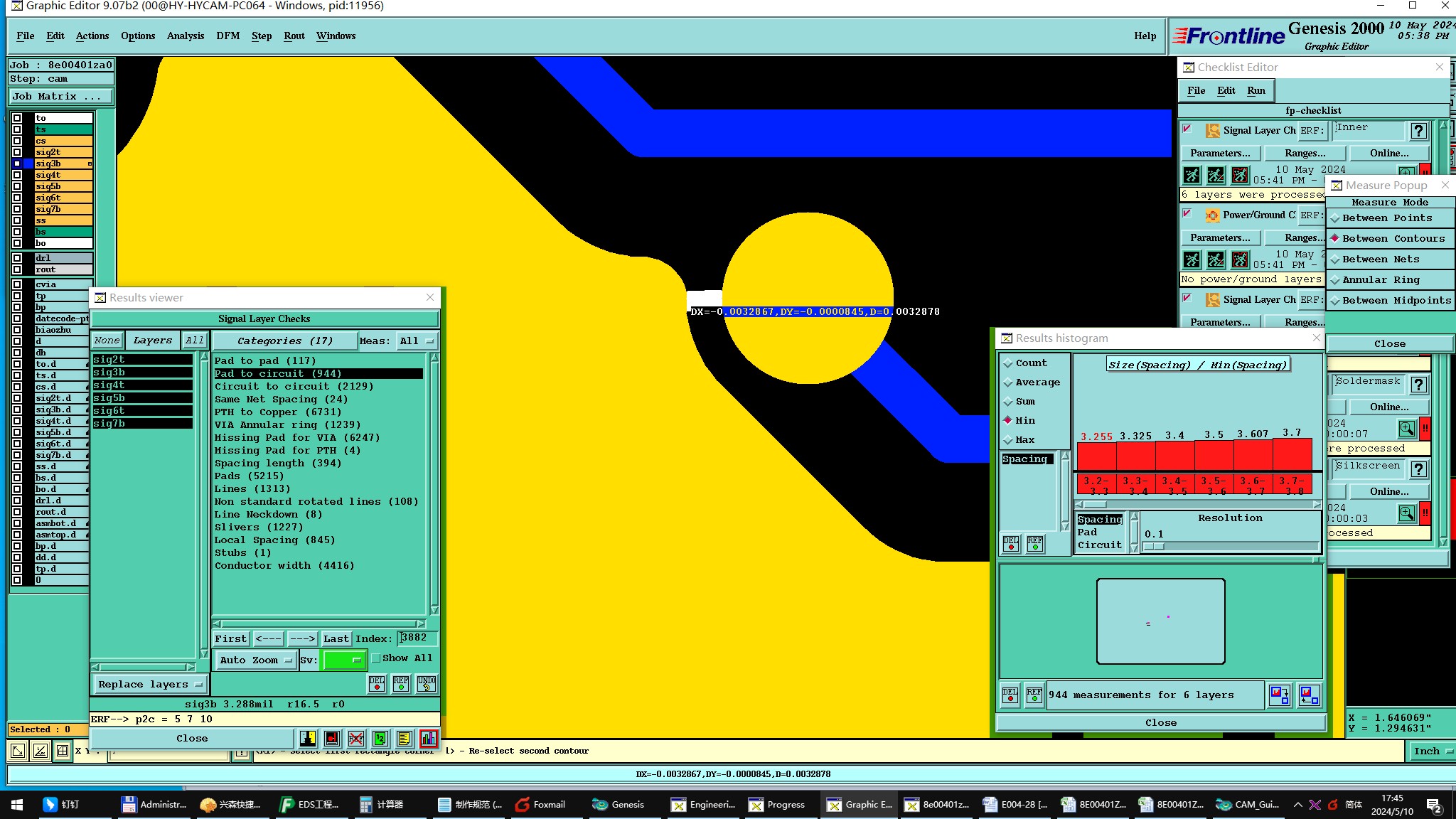Click the UNDO icon in Results viewer
This screenshot has width=1456, height=819.
point(426,683)
